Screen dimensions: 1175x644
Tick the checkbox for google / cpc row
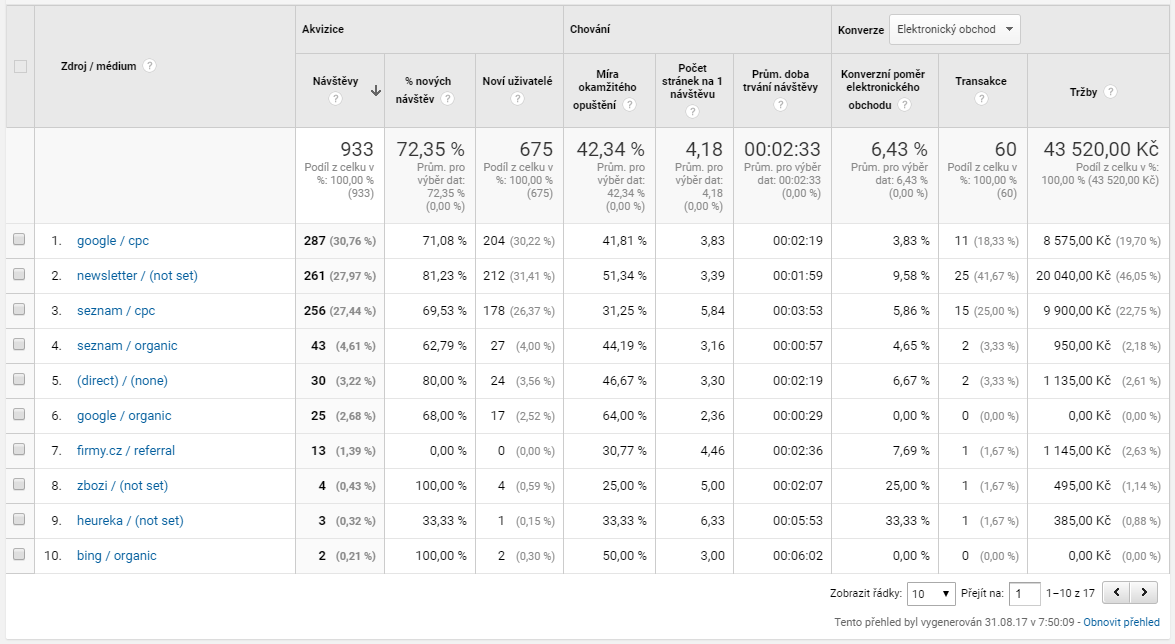coord(19,240)
